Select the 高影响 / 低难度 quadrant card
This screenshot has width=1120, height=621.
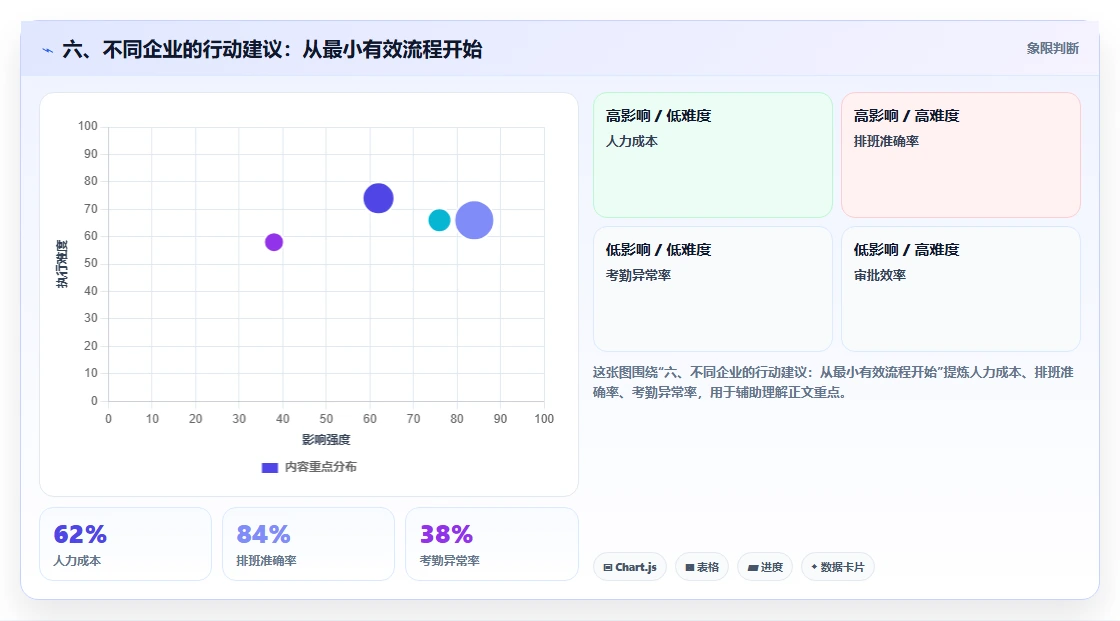pyautogui.click(x=713, y=154)
